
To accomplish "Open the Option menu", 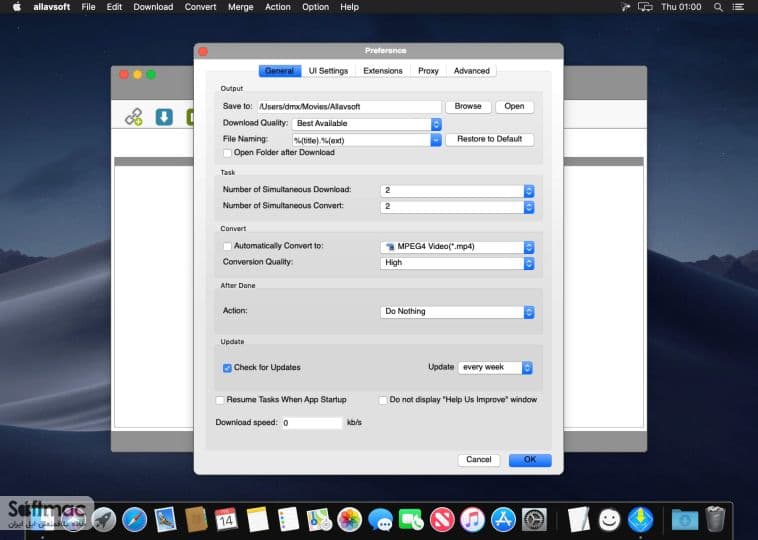I will [315, 7].
